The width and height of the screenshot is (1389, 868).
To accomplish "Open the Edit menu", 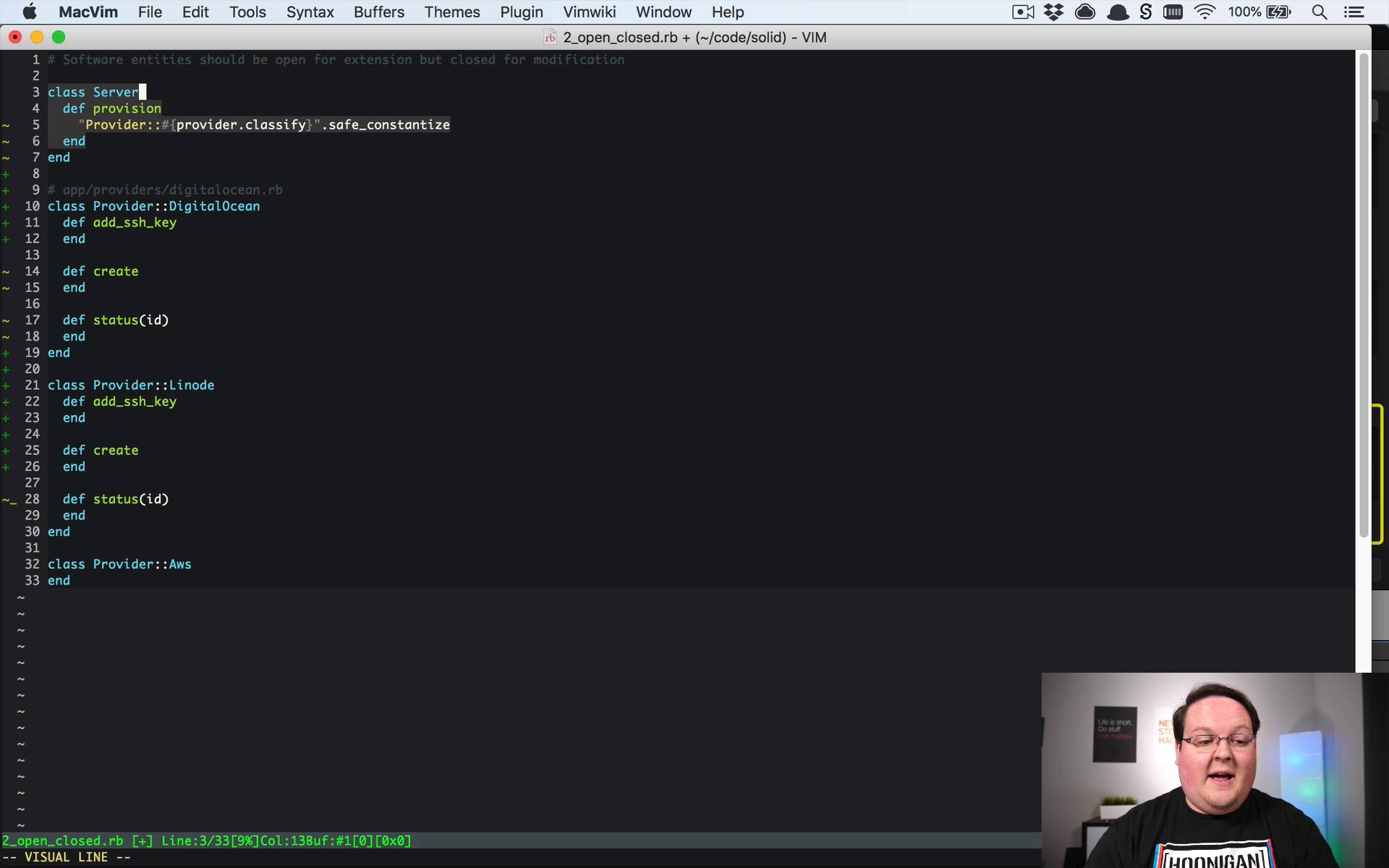I will [195, 12].
